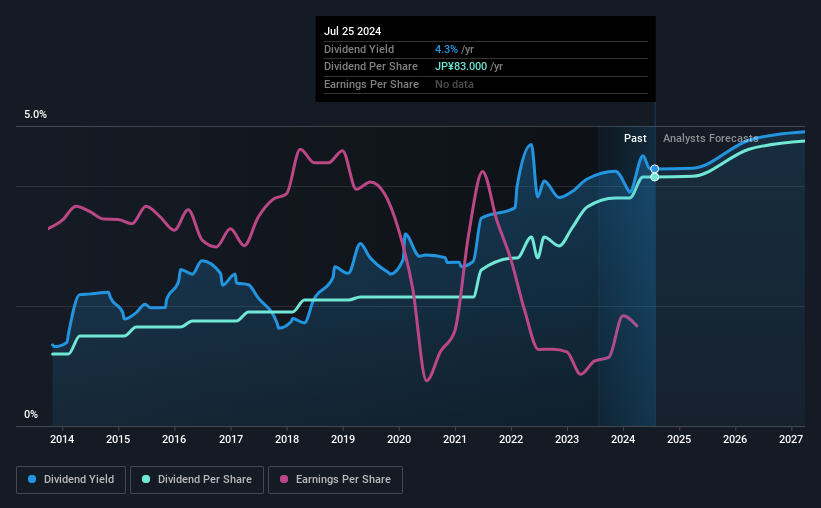The image size is (821, 508).
Task: Click the teal dot in Dividend Per Share legend
Action: pyautogui.click(x=146, y=479)
